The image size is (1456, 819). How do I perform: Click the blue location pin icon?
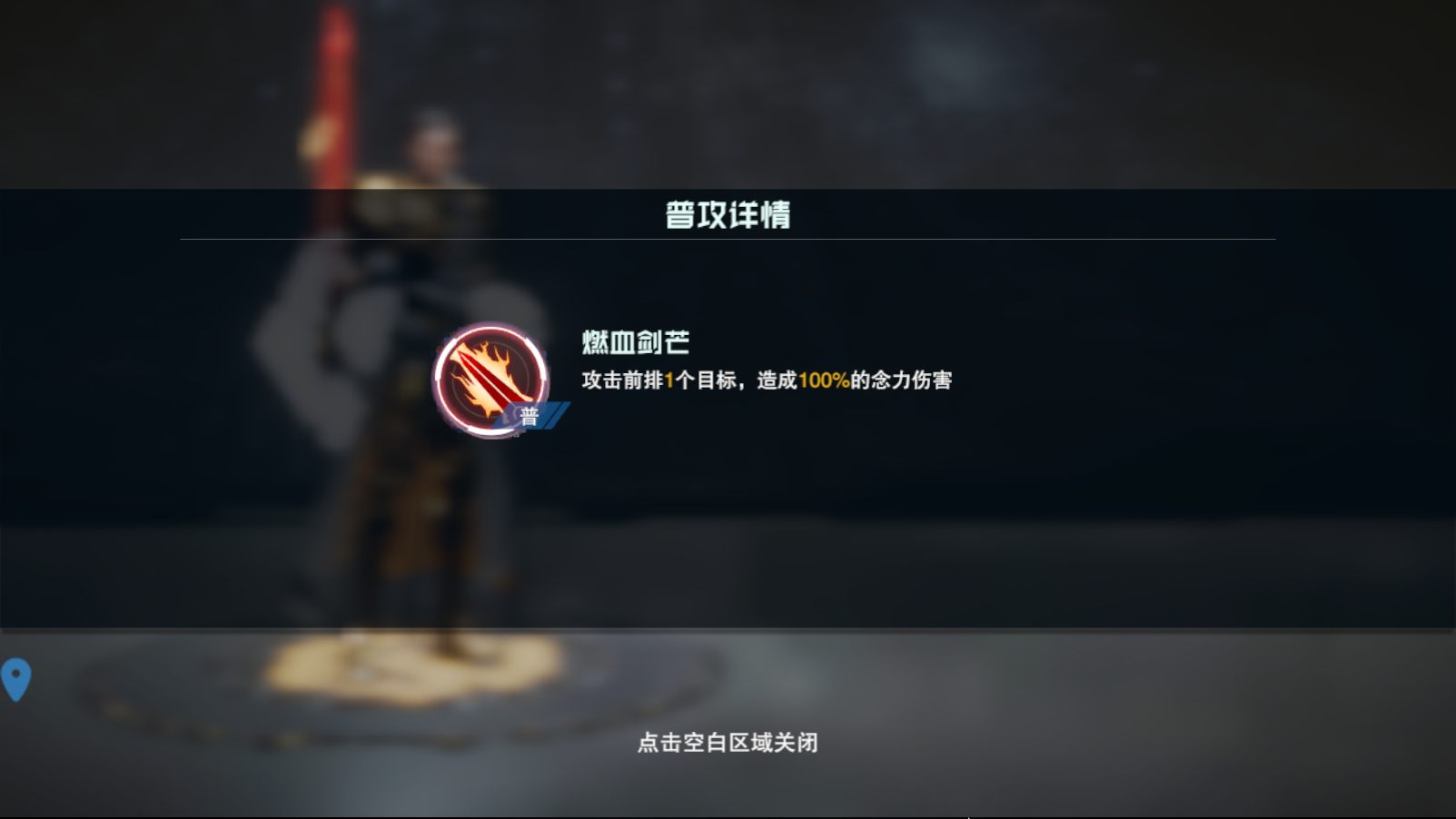pos(16,679)
